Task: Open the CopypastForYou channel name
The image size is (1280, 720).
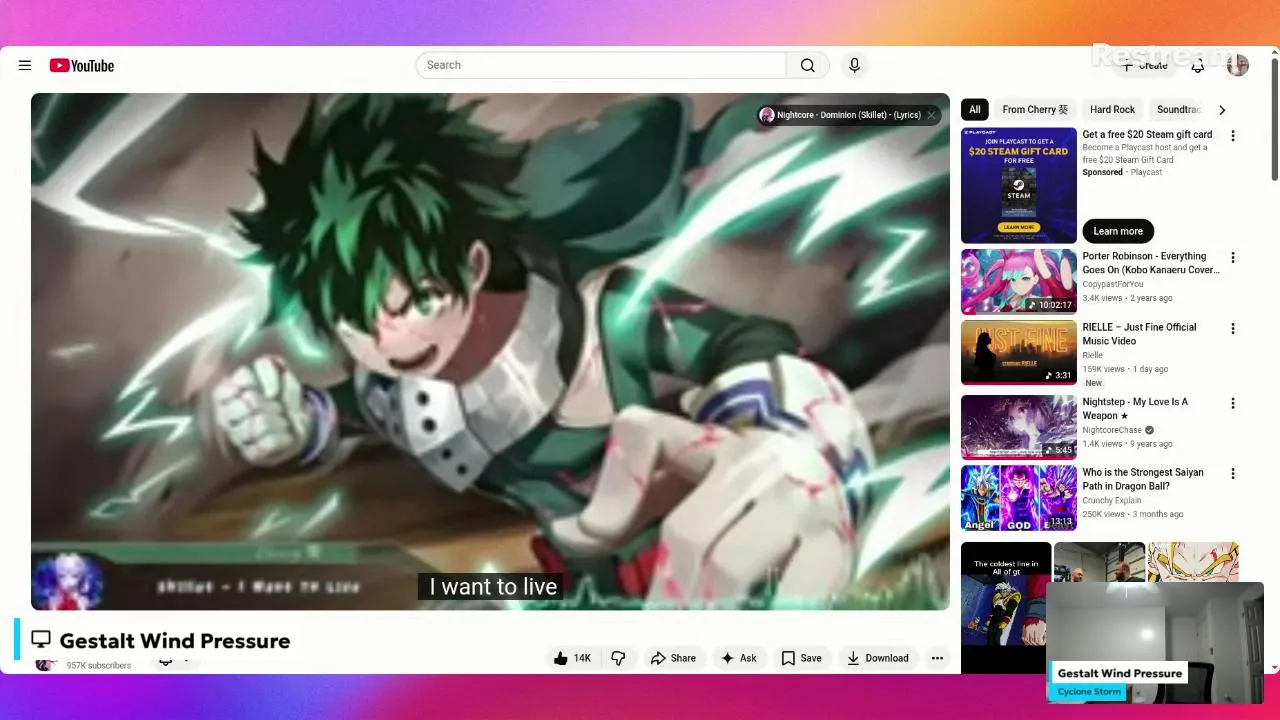Action: pyautogui.click(x=1112, y=284)
